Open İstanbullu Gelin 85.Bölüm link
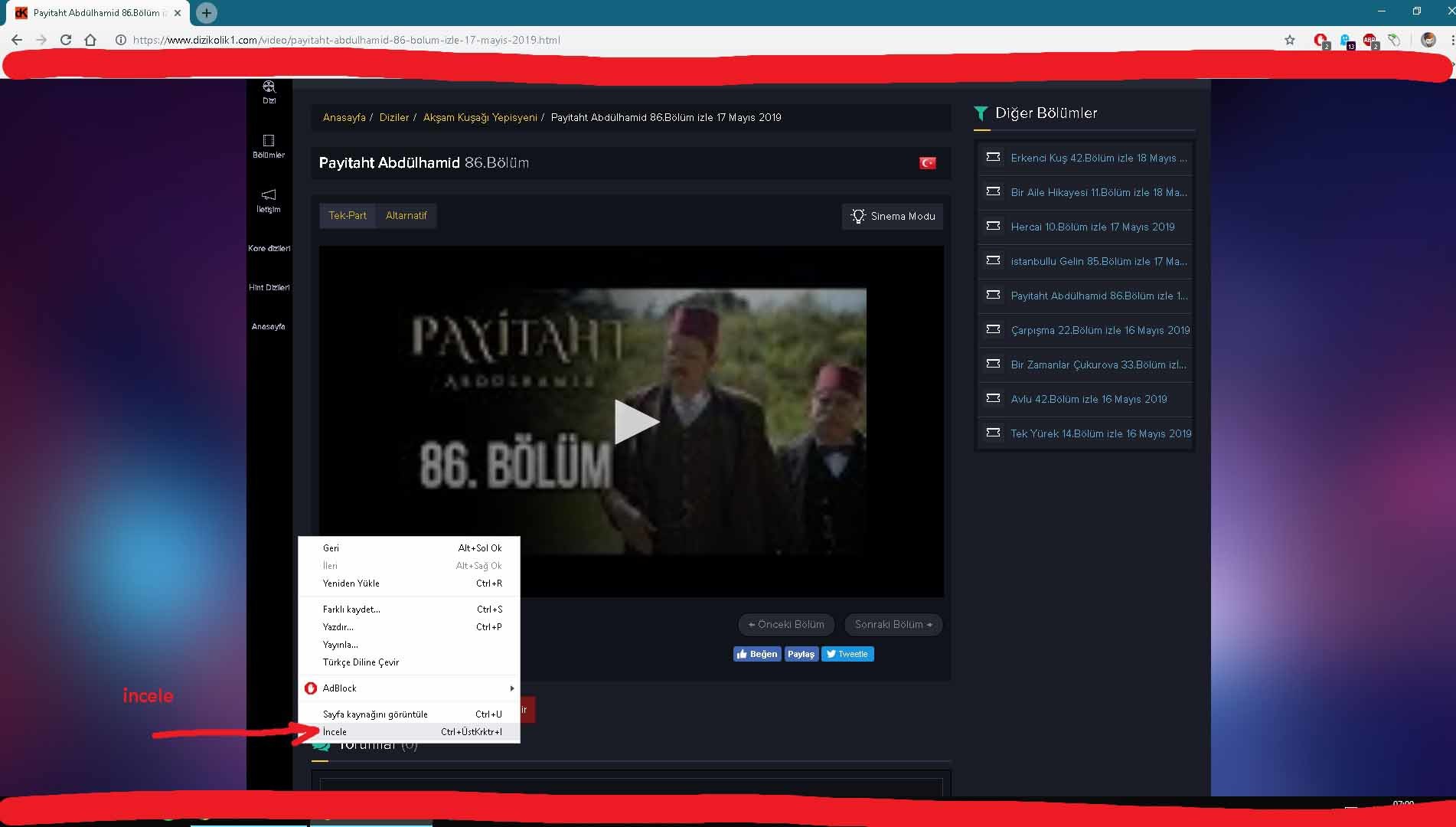 (x=1099, y=261)
